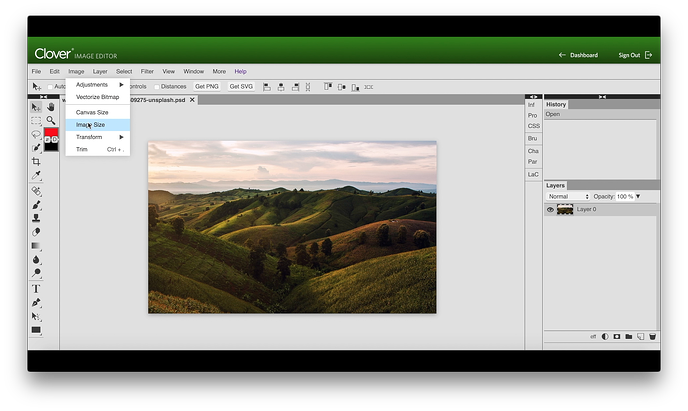The image size is (688, 411).
Task: Click the Get PNG button
Action: pos(207,87)
